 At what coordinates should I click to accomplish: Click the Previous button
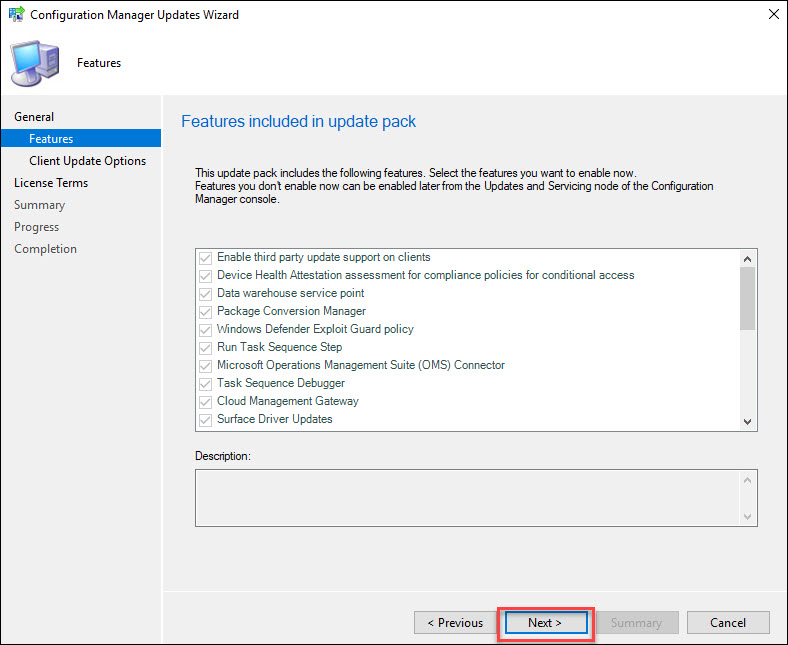tap(455, 623)
